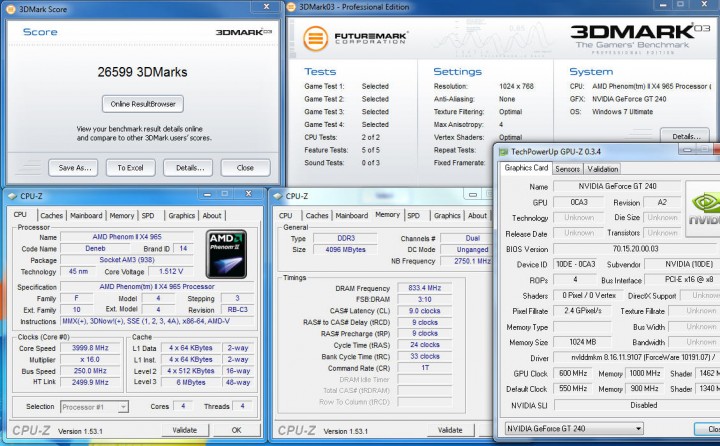Click right CPU-Z title bar icon

pyautogui.click(x=277, y=196)
